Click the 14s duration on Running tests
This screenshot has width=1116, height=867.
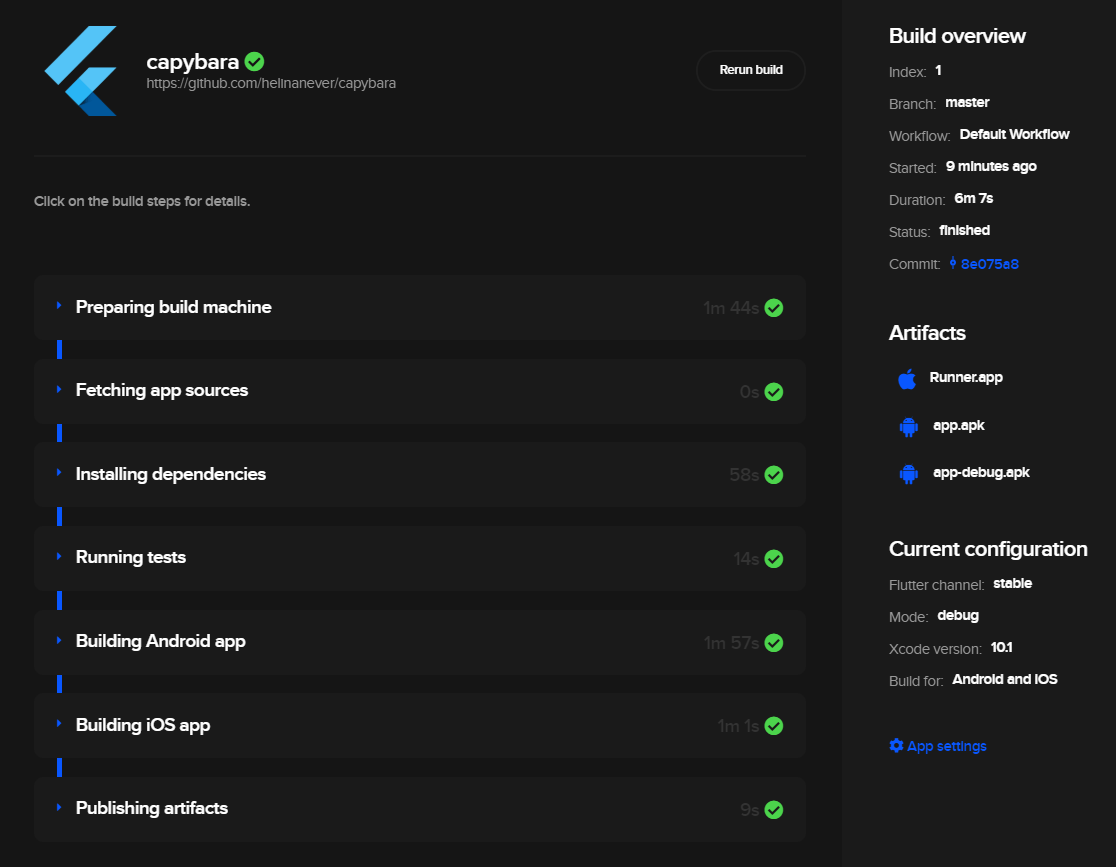(746, 559)
